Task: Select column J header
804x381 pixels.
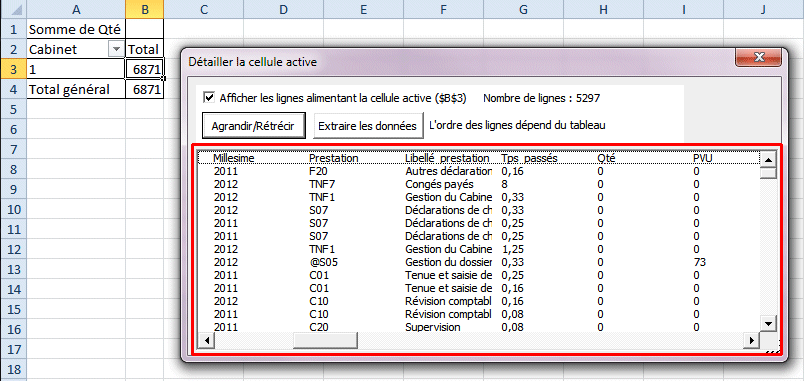Action: tap(763, 9)
